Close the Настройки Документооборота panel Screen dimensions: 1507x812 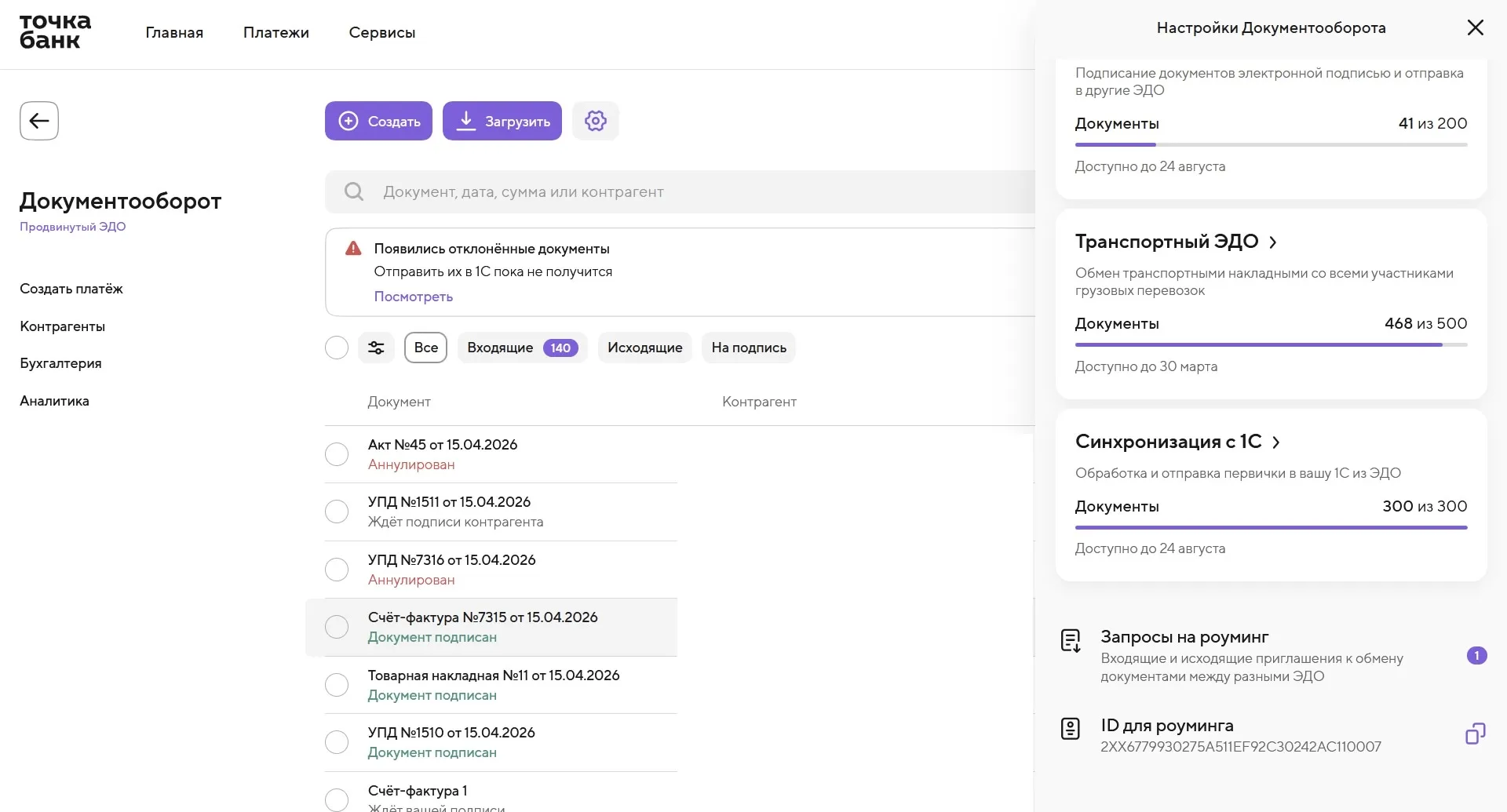pos(1475,27)
